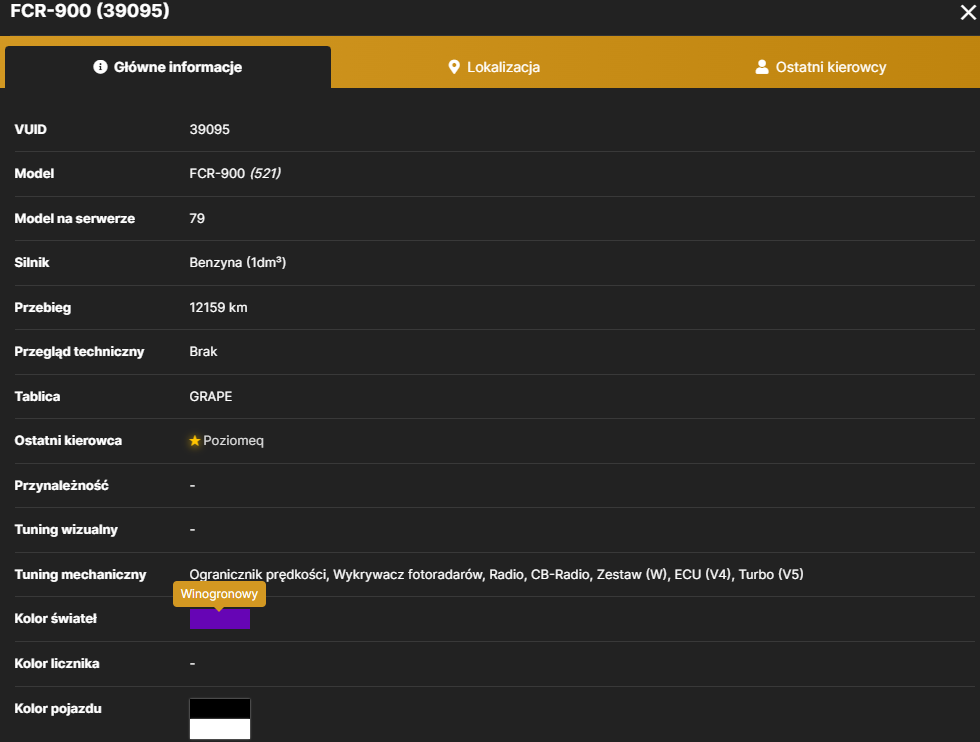Screen dimensions: 980x742
Task: Switch to the Ostatni kierowcy tab
Action: coord(821,67)
